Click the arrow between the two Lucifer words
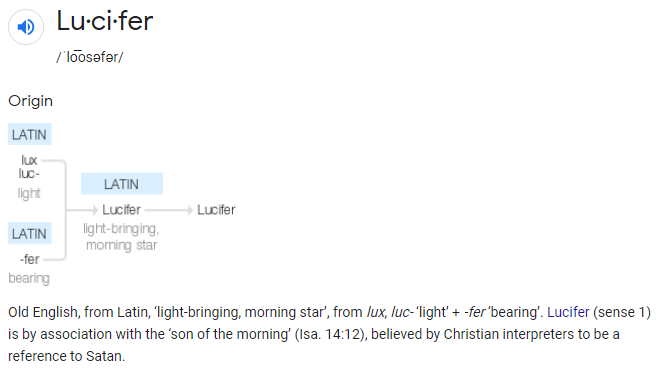Viewport: 661px width, 376px height. pyautogui.click(x=169, y=209)
